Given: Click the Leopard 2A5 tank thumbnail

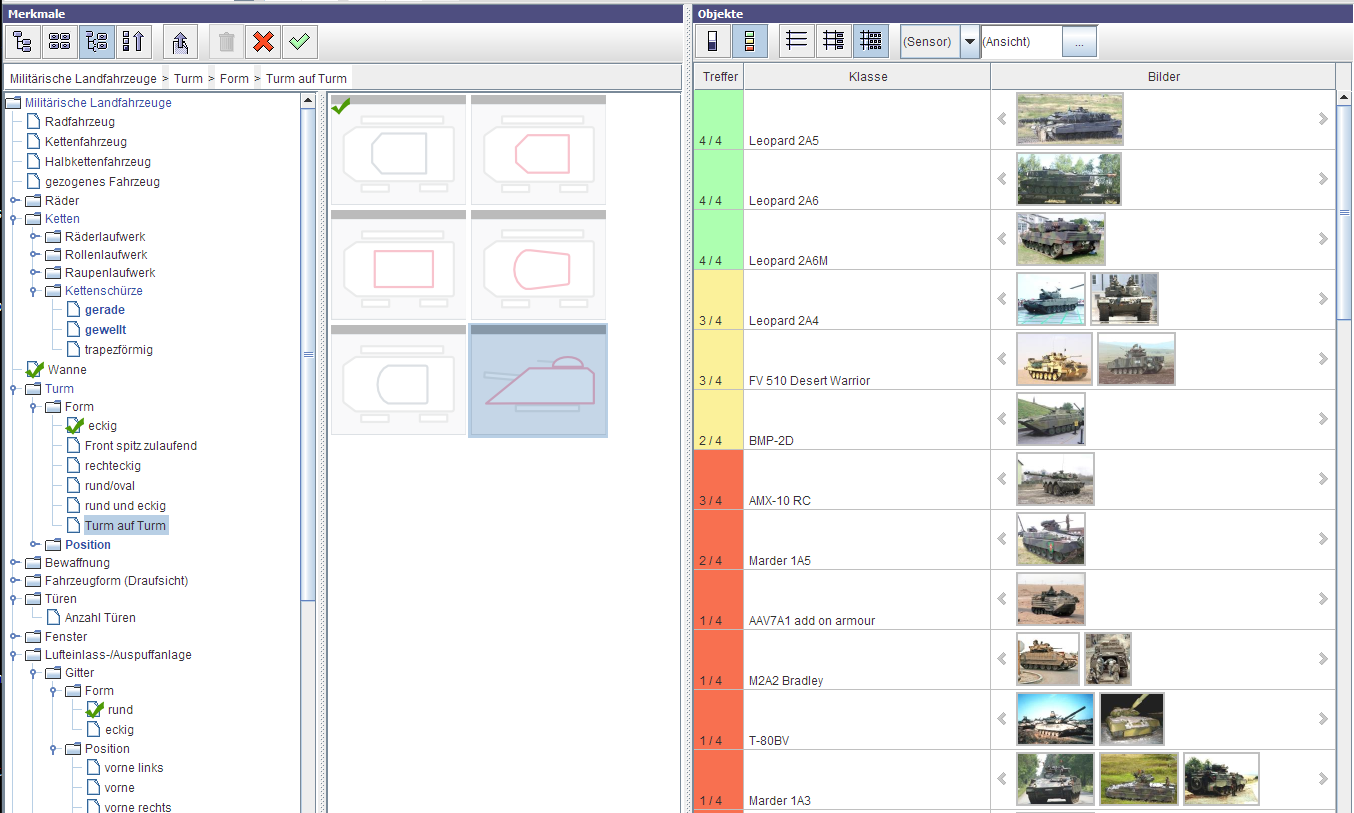Looking at the screenshot, I should point(1069,119).
